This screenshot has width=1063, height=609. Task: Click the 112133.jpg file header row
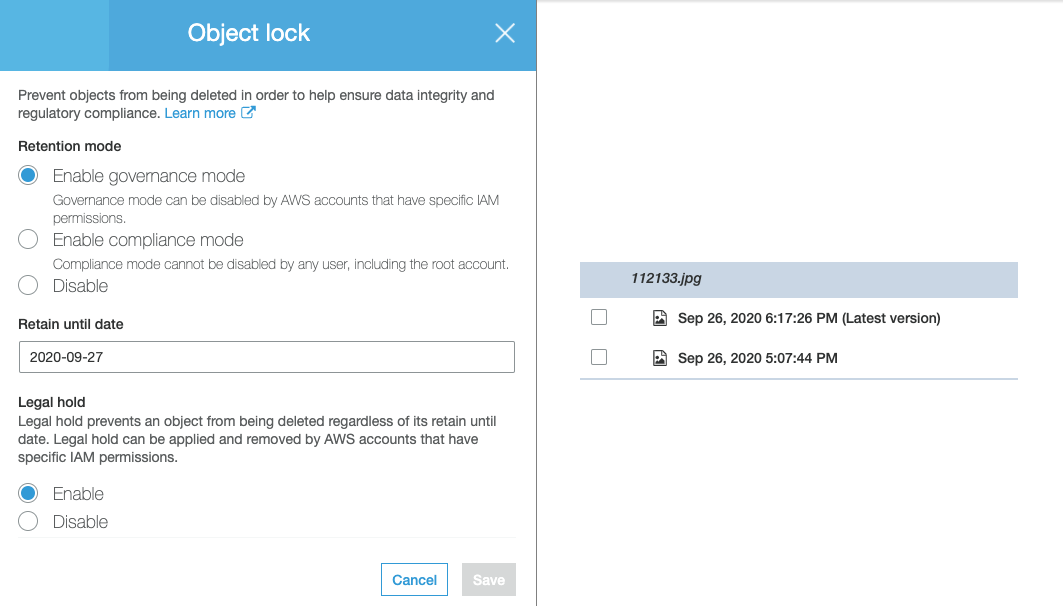[x=798, y=279]
